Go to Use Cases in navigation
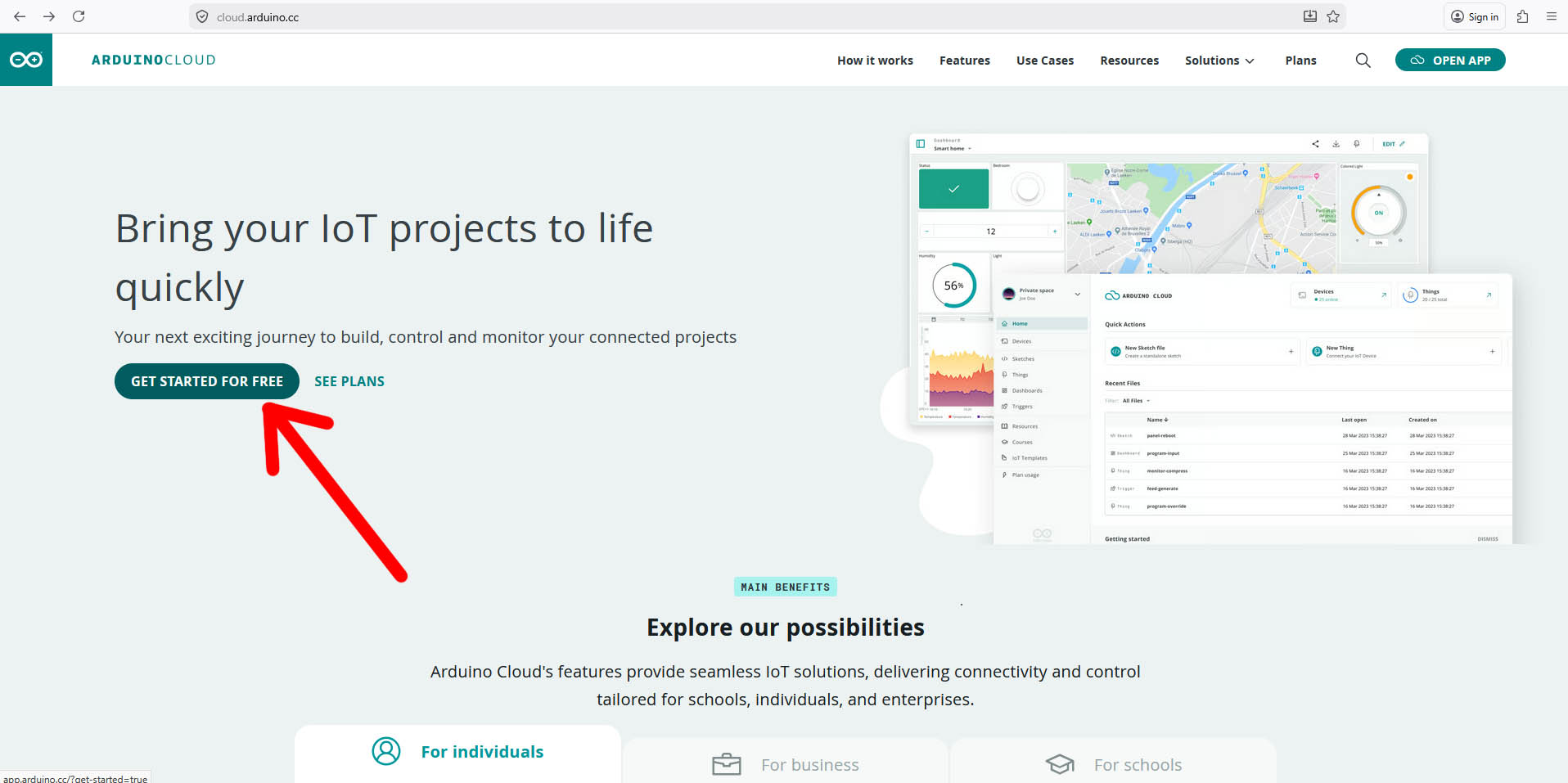Viewport: 1568px width, 783px height. tap(1045, 61)
